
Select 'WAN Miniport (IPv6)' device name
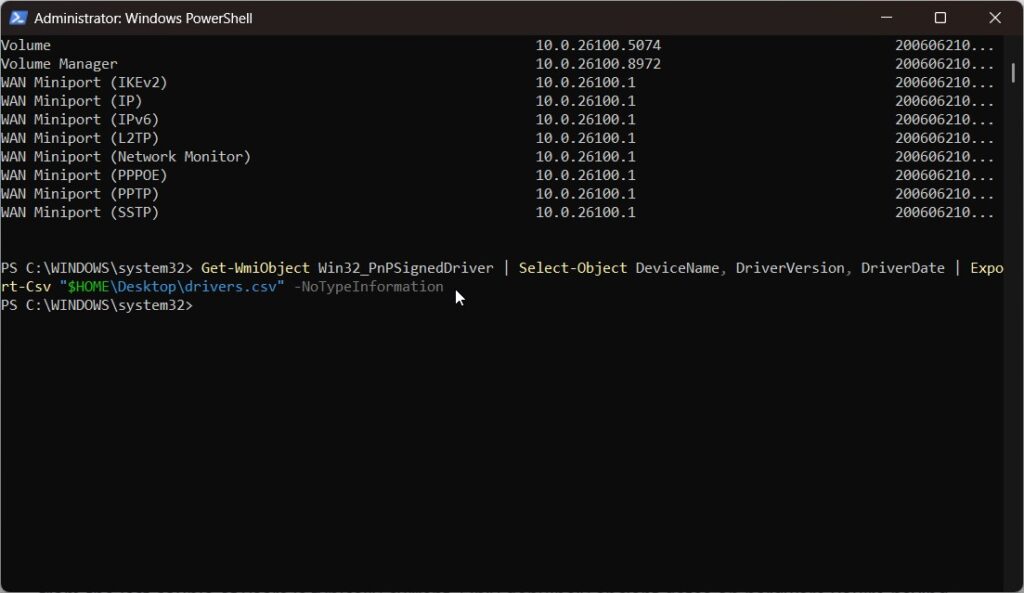pyautogui.click(x=80, y=120)
